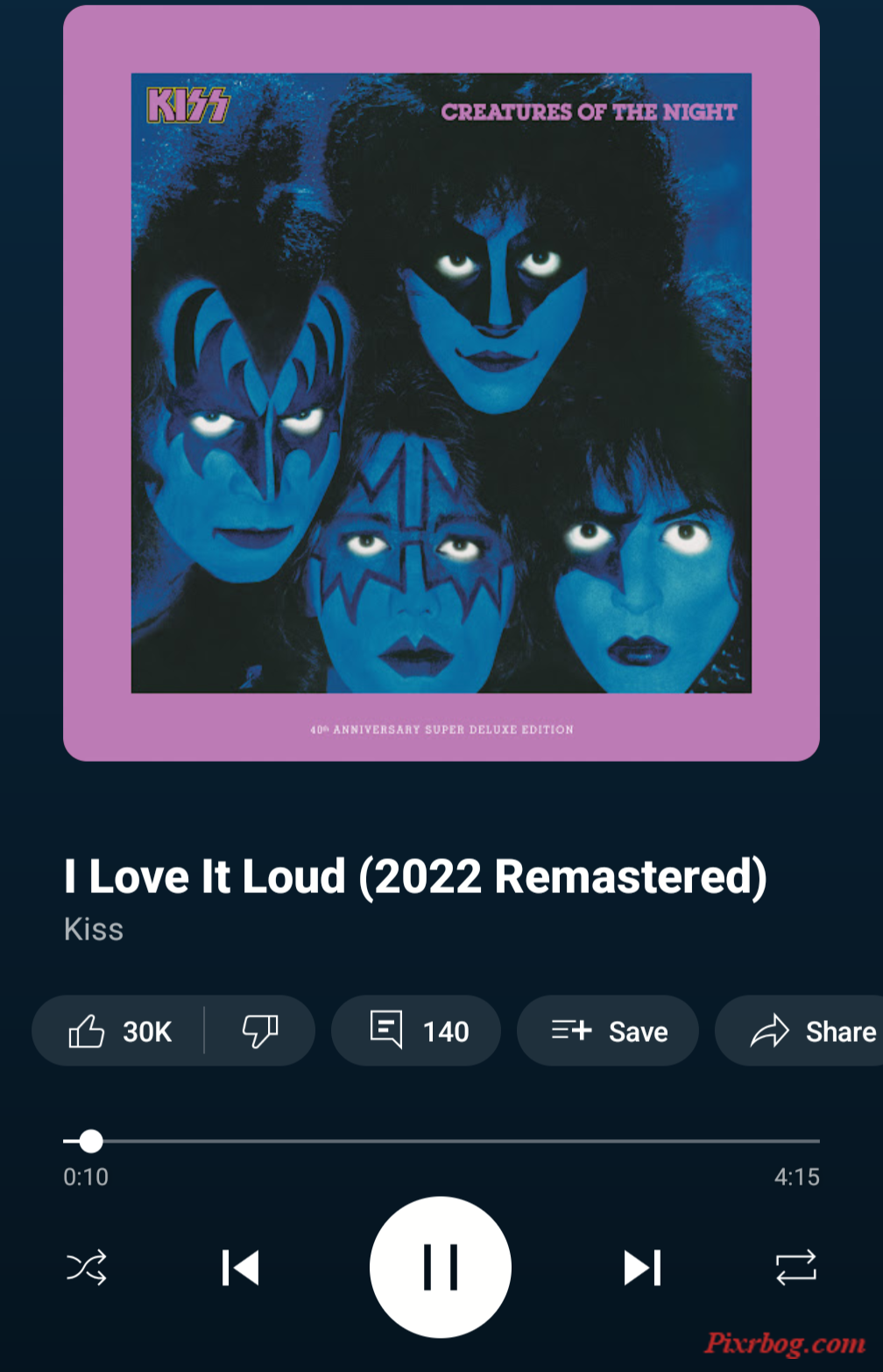Toggle repeat mode
The image size is (883, 1372).
coord(796,1267)
